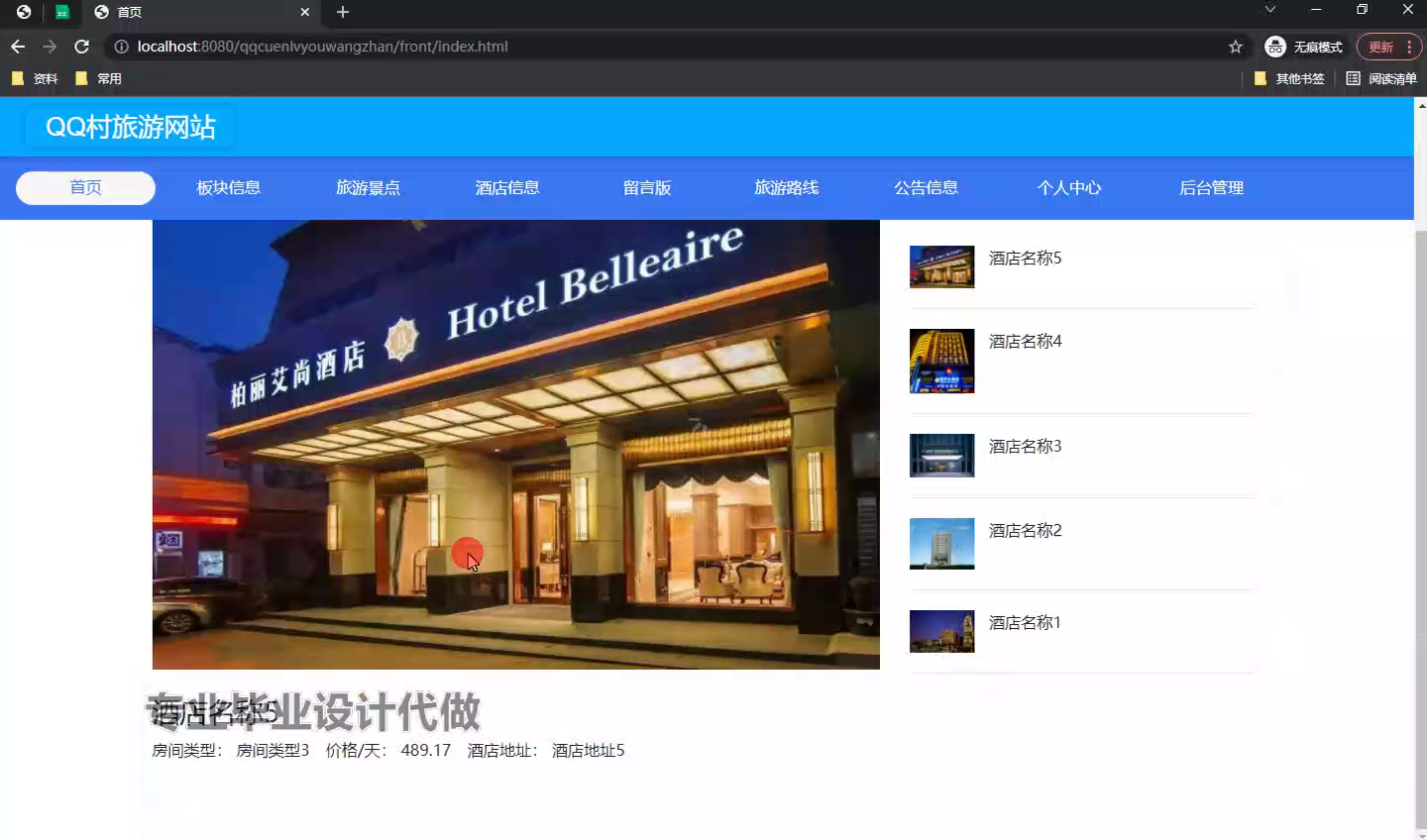Open the 个人中心 navigation item

[x=1069, y=188]
